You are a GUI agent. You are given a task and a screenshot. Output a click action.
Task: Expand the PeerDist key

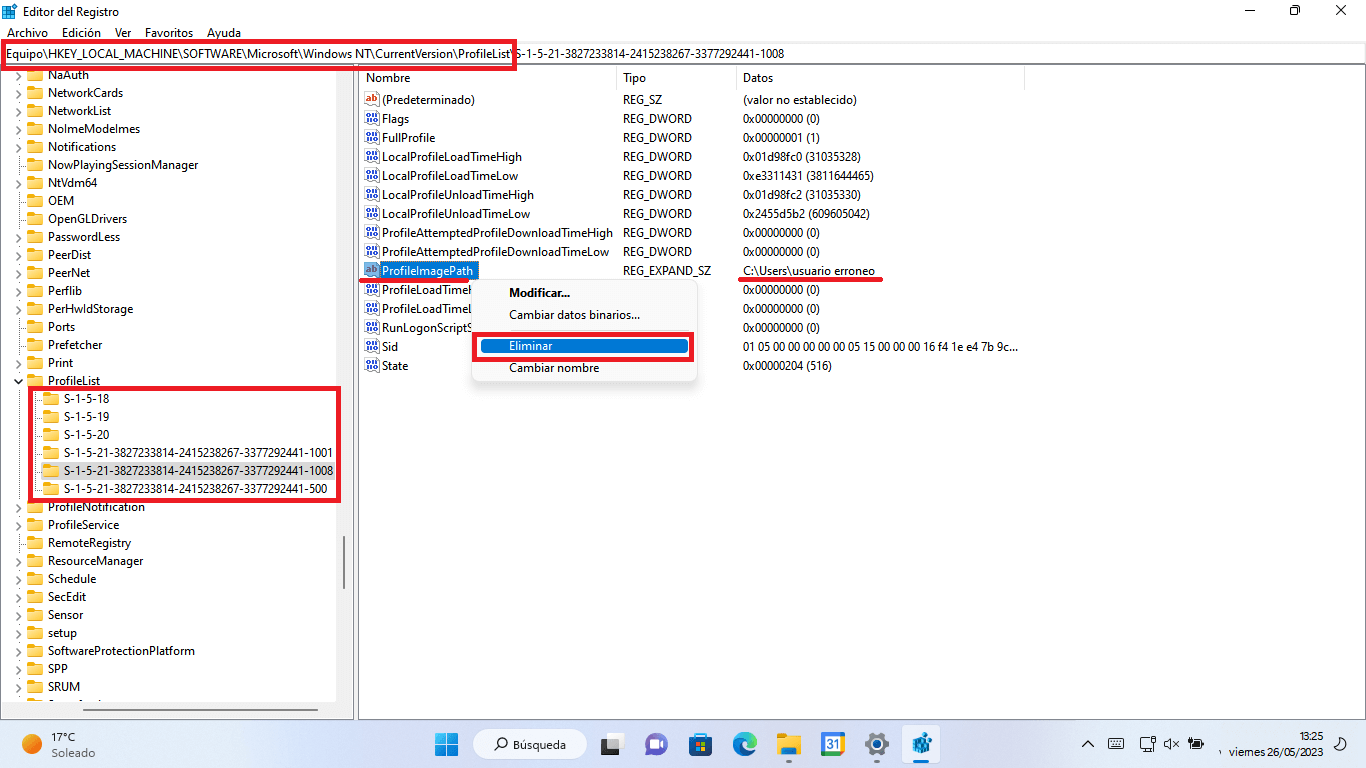(x=18, y=255)
